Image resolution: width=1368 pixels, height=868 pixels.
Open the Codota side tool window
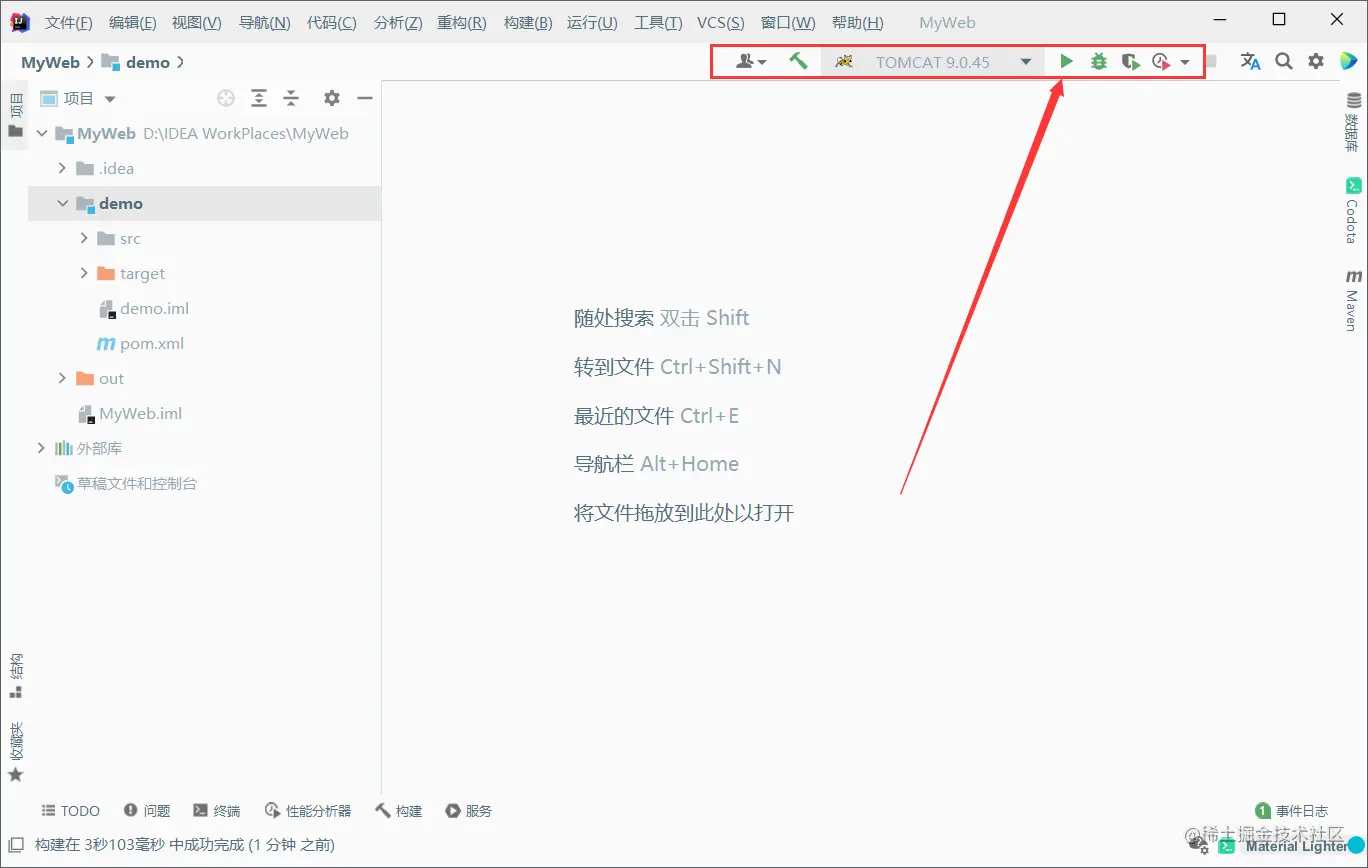pyautogui.click(x=1353, y=210)
